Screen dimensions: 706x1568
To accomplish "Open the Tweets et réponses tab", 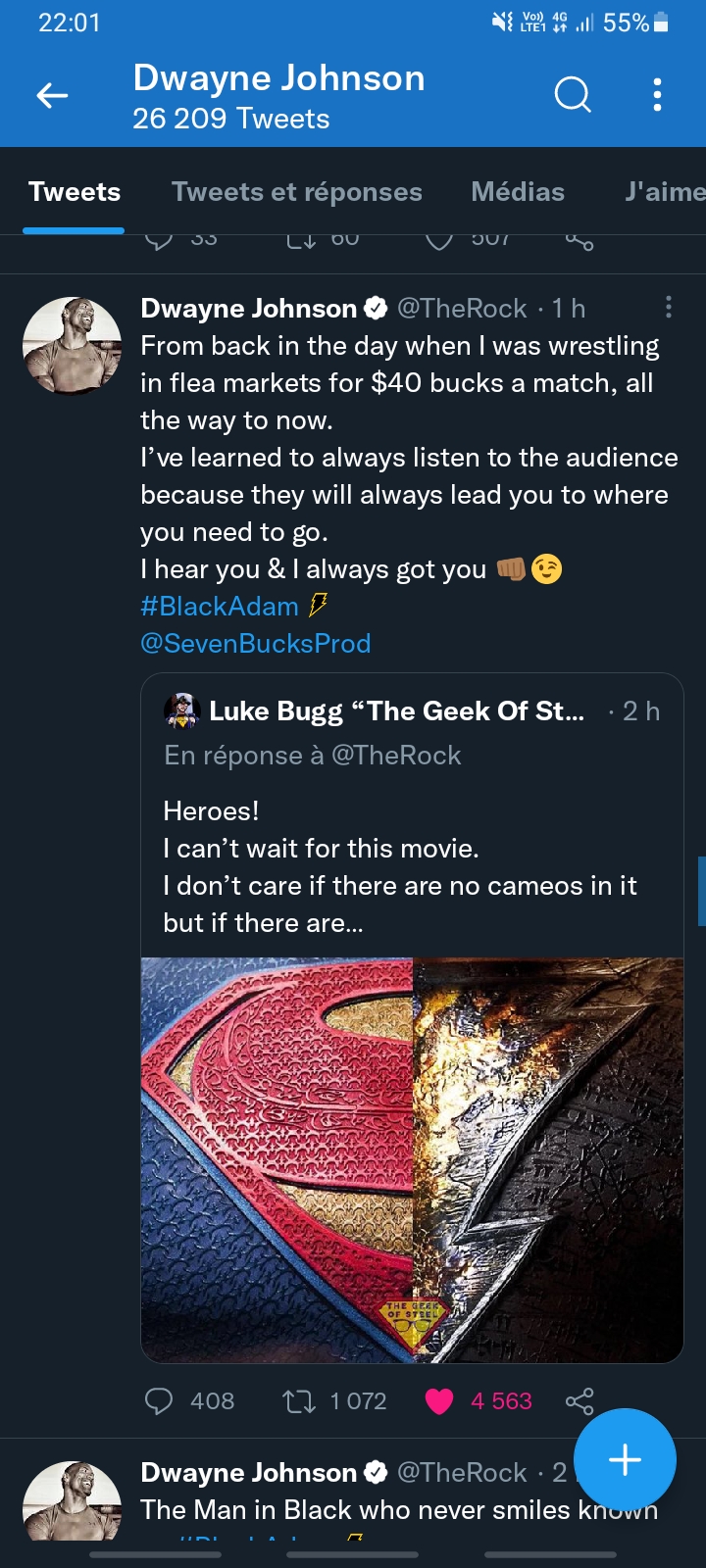I will 297,192.
